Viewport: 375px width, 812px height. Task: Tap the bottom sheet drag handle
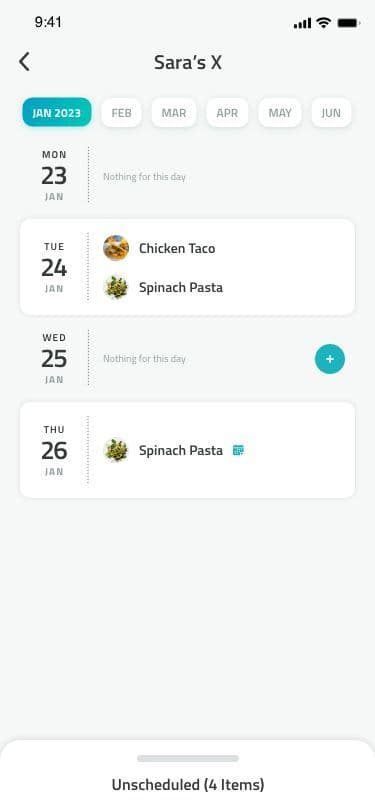pos(188,758)
